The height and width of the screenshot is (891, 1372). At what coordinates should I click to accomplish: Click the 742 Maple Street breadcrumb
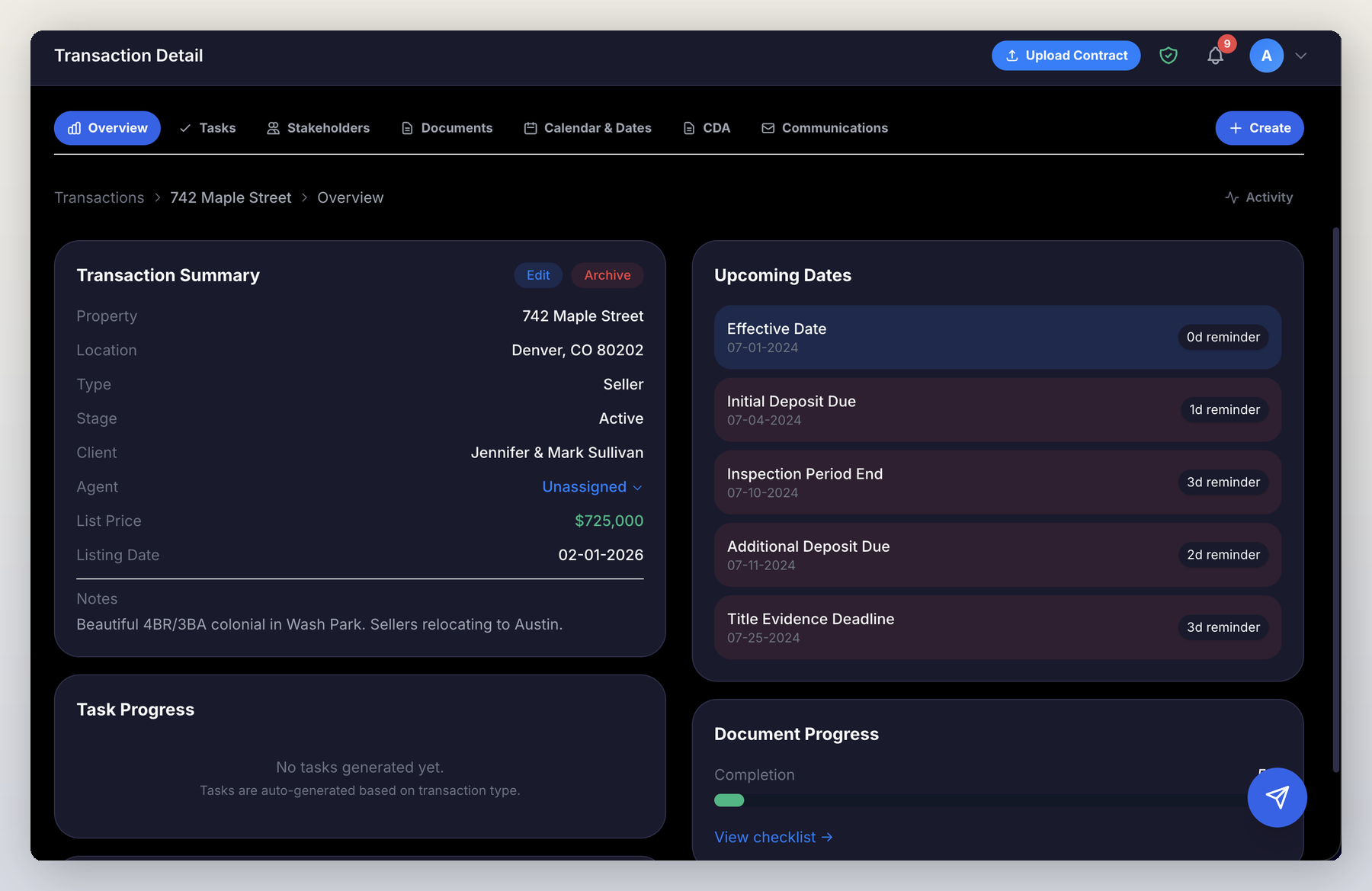[231, 197]
